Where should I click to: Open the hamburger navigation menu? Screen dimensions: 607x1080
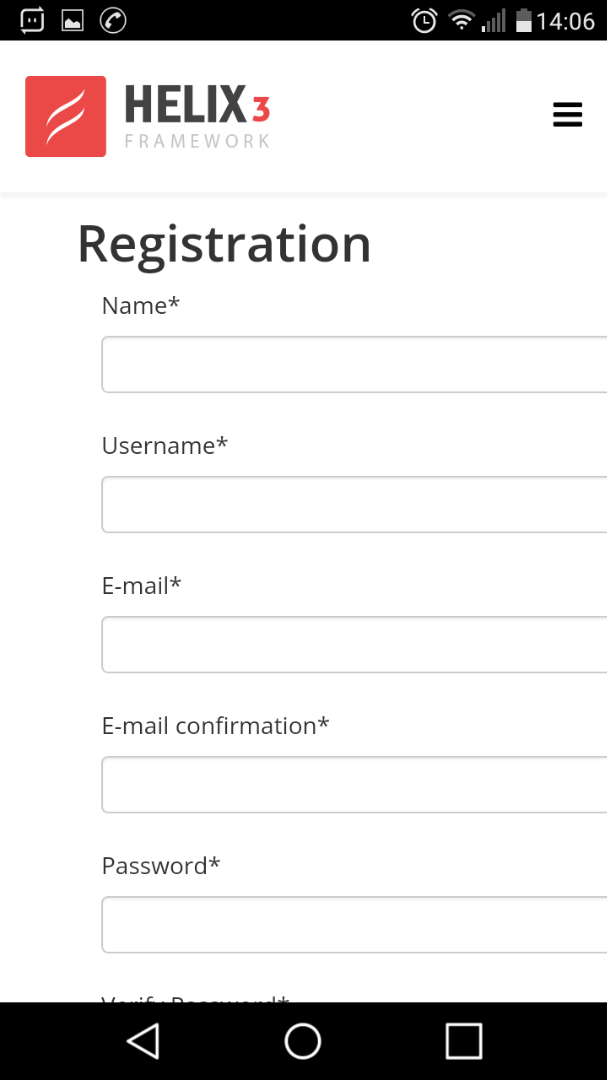coord(567,115)
